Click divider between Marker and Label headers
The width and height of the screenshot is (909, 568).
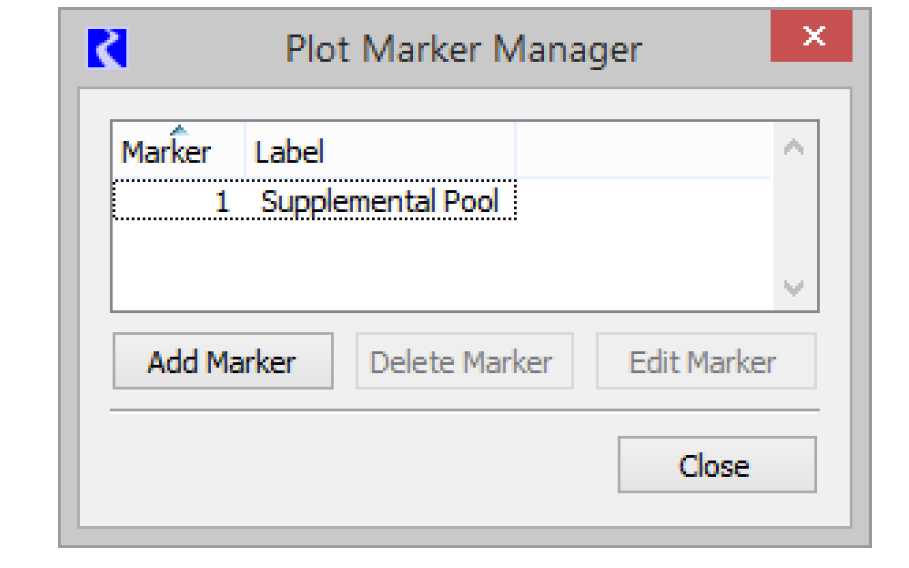[245, 153]
